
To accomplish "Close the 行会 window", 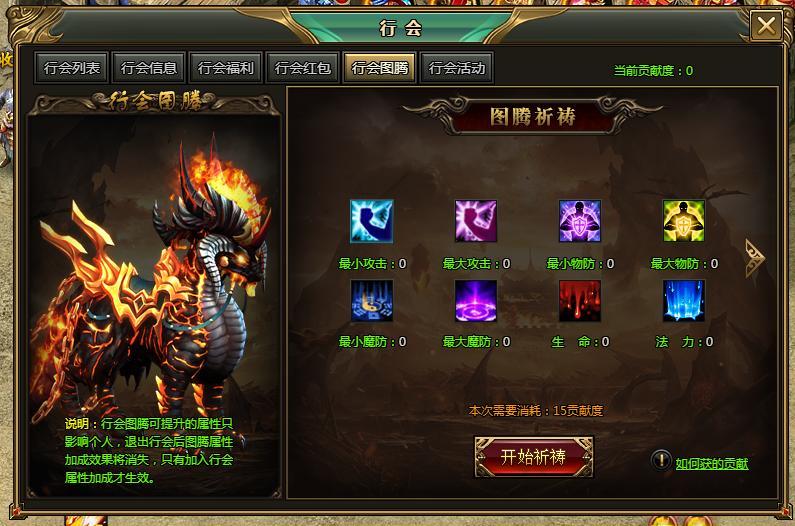I will click(766, 25).
